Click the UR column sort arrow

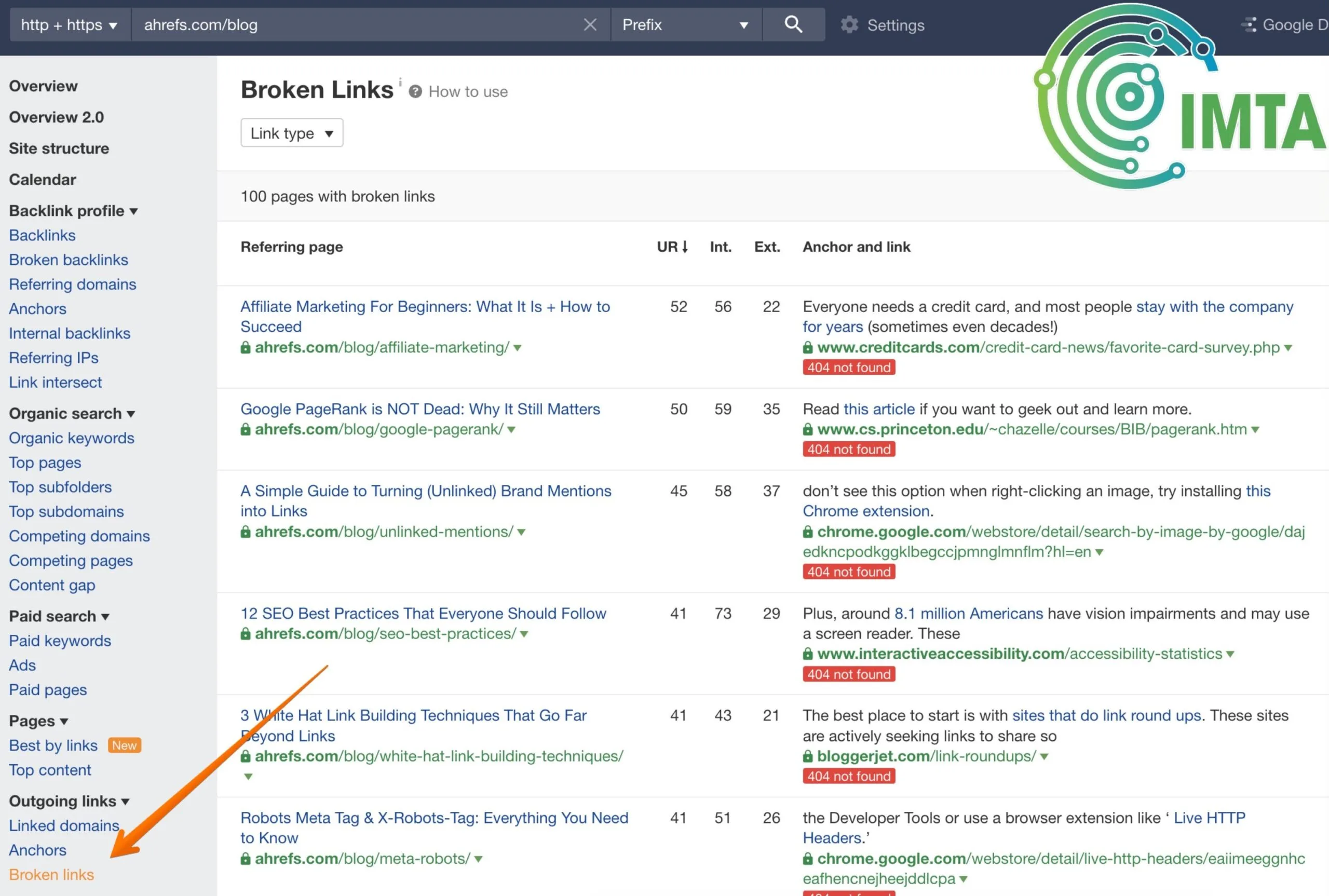(685, 247)
